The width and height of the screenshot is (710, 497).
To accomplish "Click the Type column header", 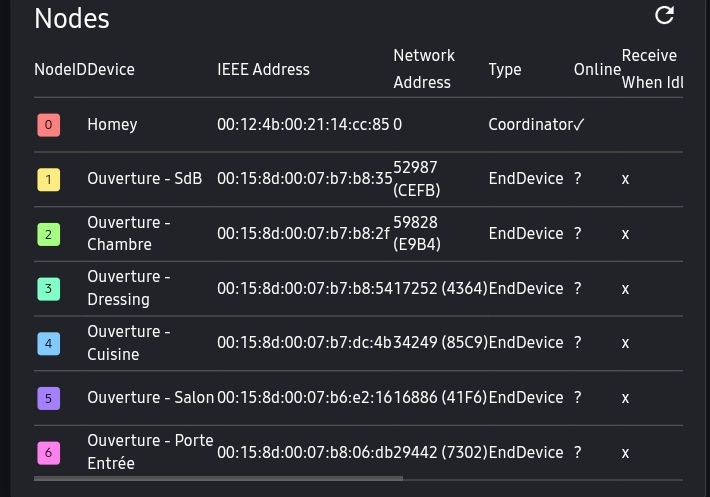I will coord(505,70).
